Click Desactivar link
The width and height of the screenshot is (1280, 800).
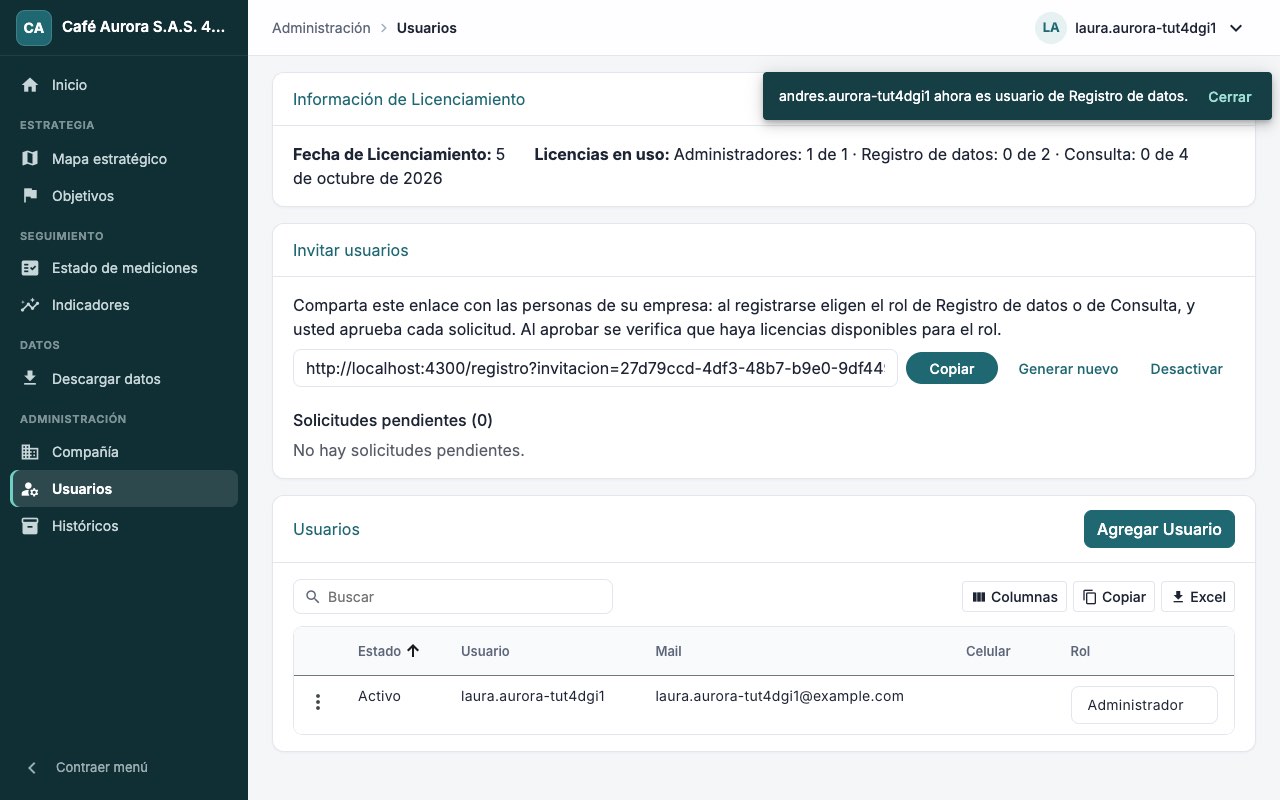pyautogui.click(x=1187, y=369)
